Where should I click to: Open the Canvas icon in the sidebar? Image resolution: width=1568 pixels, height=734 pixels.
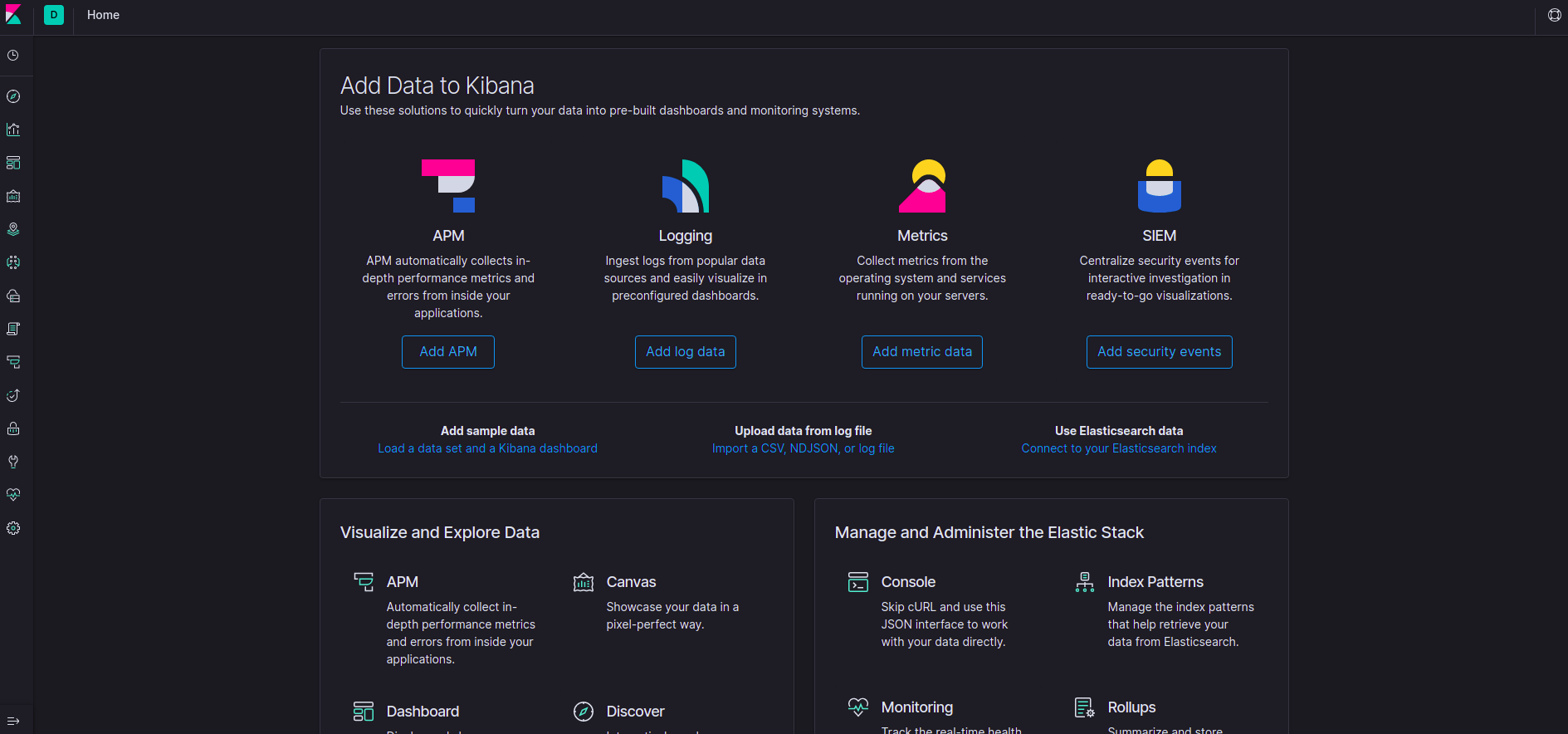[13, 196]
